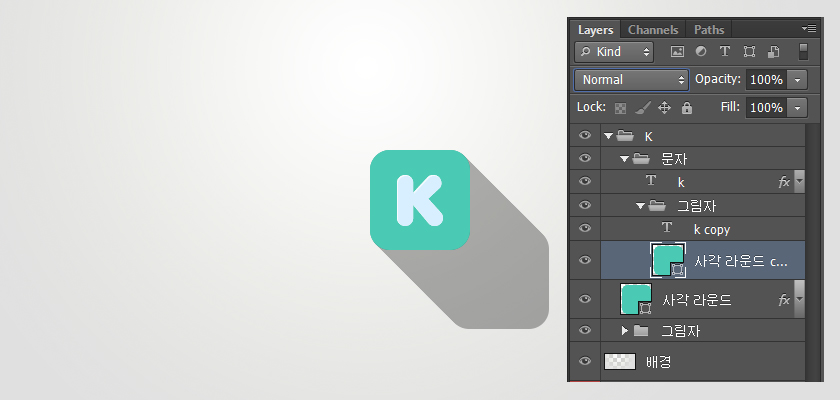
Task: Hide the selected 사각 라운드 copy layer
Action: point(584,260)
